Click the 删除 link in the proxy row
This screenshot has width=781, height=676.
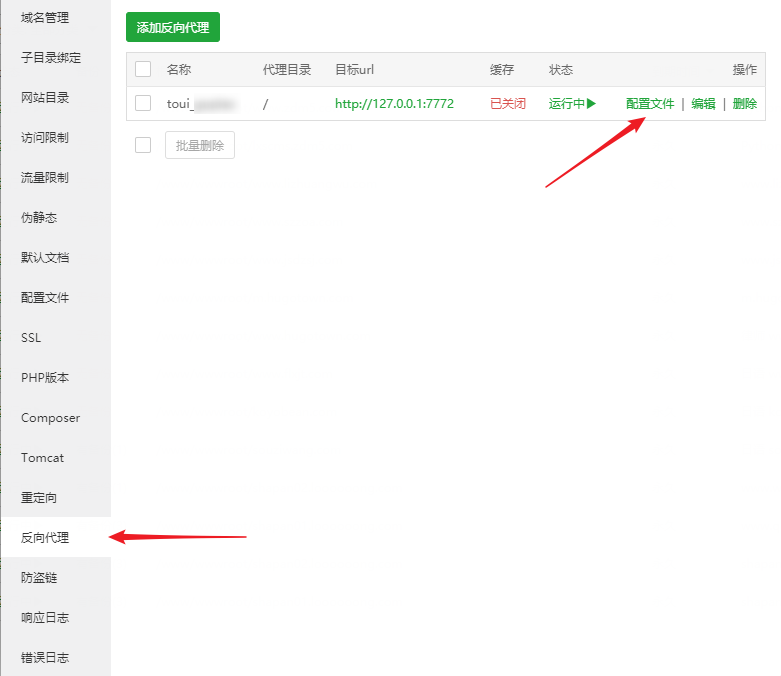745,104
